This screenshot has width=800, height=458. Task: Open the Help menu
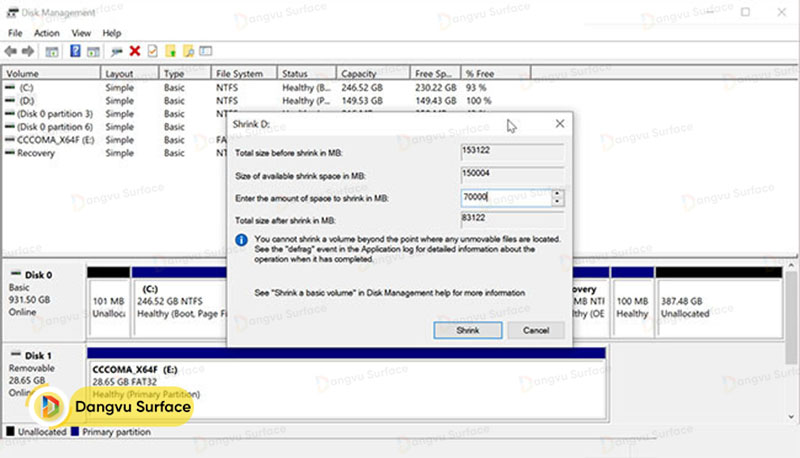click(111, 33)
